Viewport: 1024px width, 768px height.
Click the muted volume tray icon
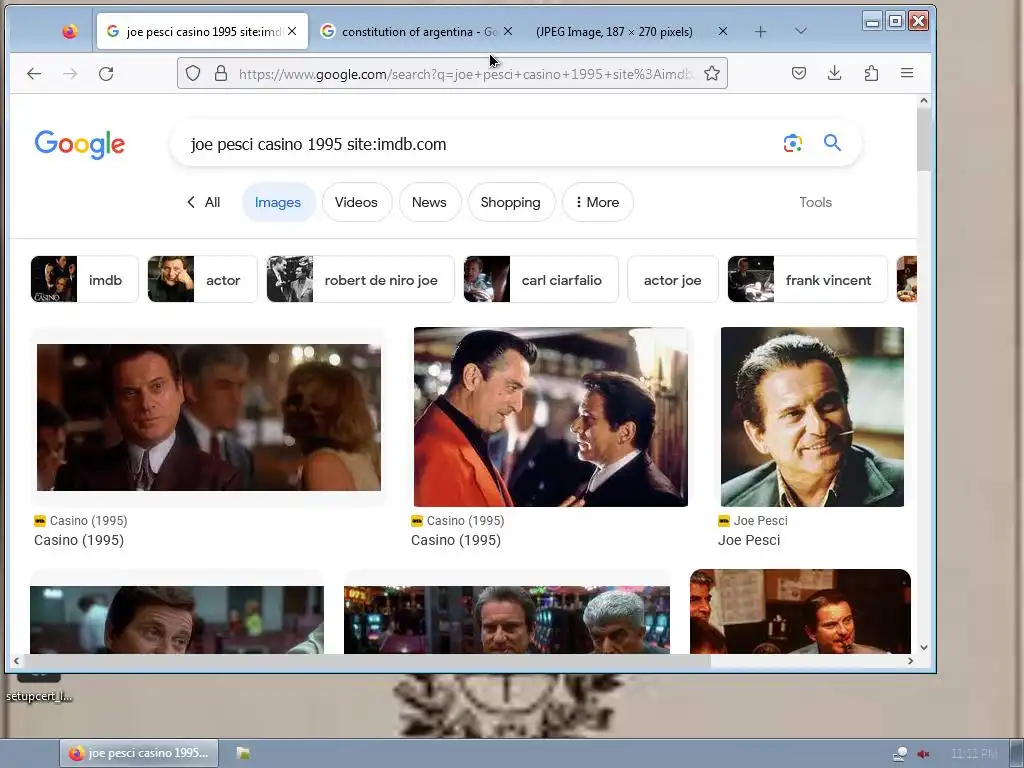coord(923,754)
